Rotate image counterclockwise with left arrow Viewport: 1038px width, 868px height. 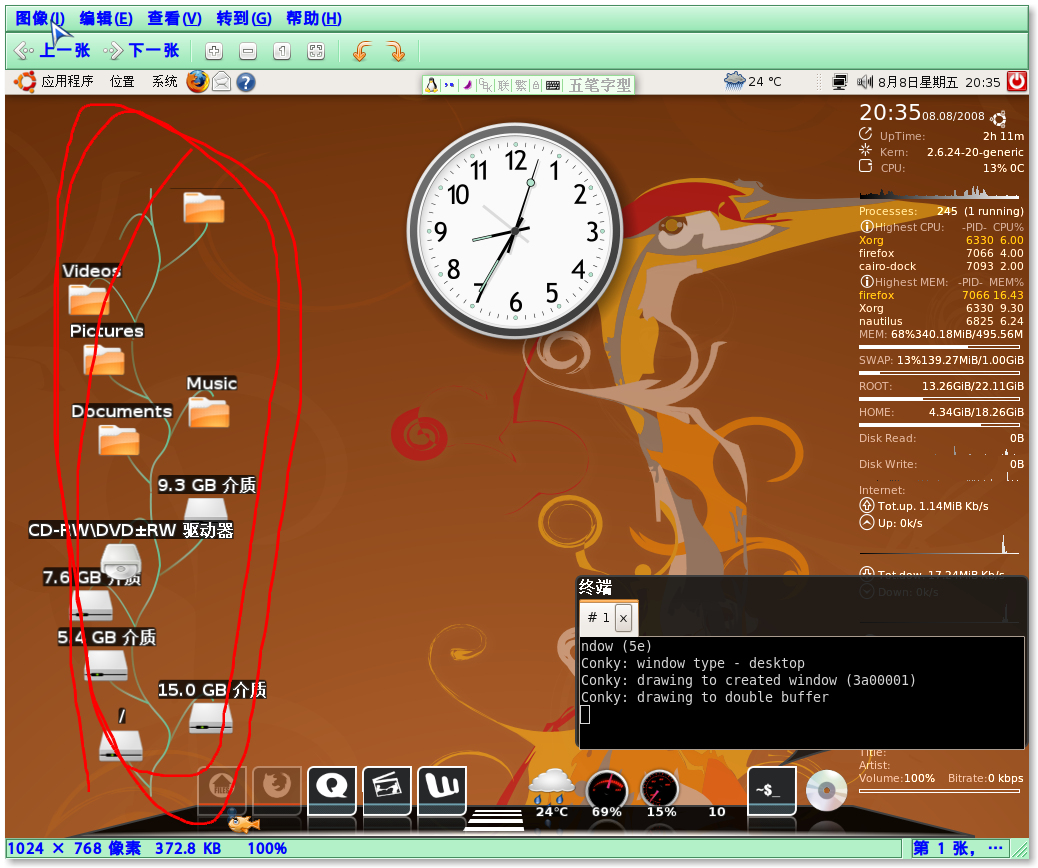tap(361, 51)
